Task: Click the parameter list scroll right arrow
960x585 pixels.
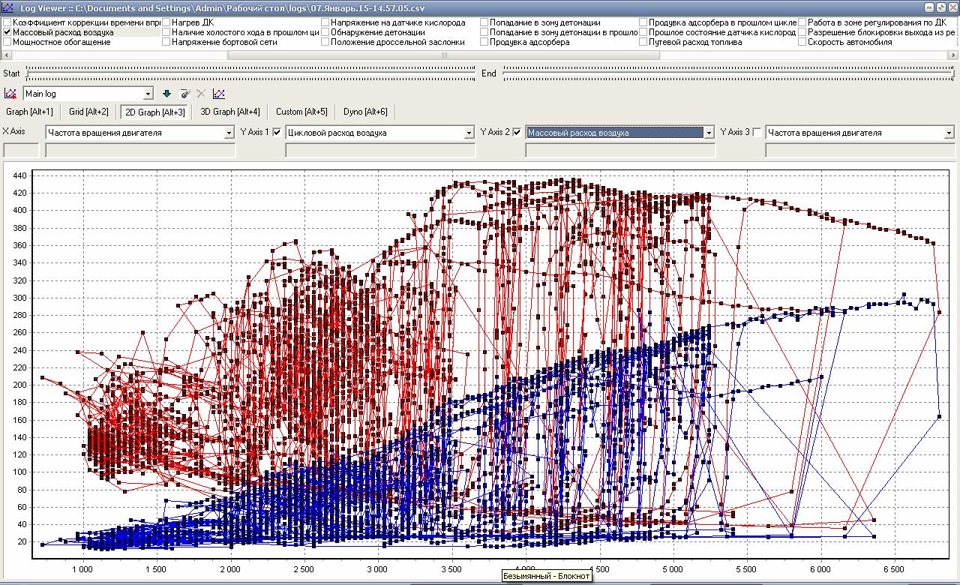Action: pos(953,55)
